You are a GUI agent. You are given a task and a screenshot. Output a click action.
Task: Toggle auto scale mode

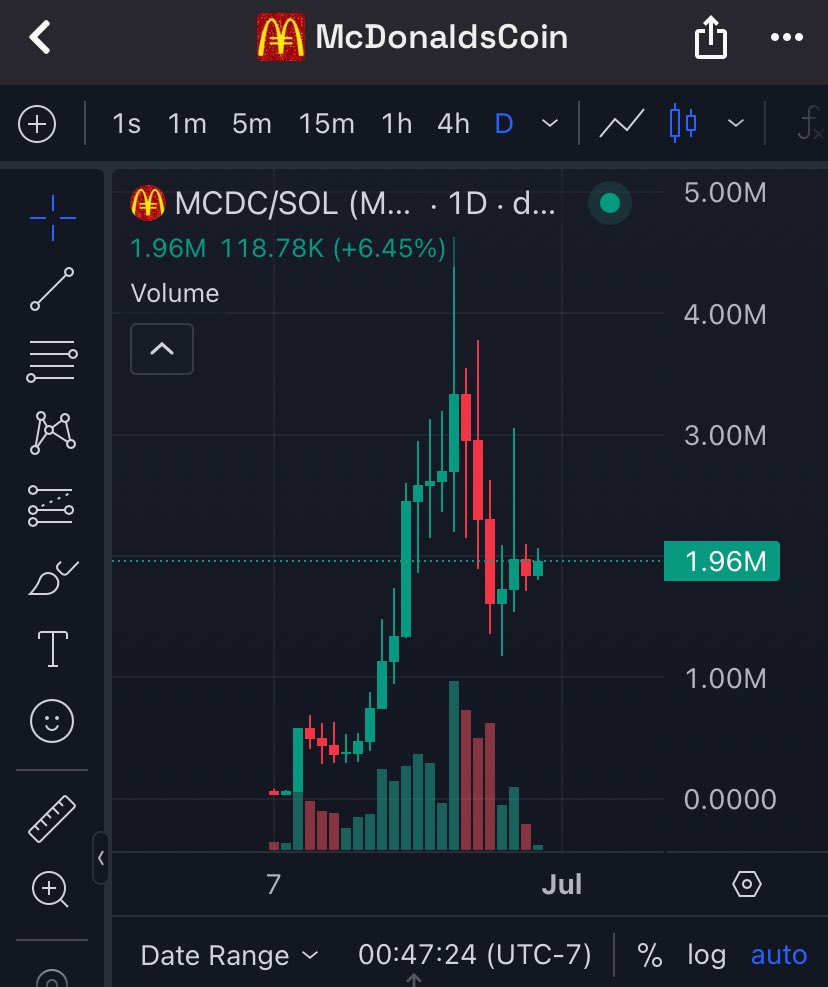(x=779, y=956)
